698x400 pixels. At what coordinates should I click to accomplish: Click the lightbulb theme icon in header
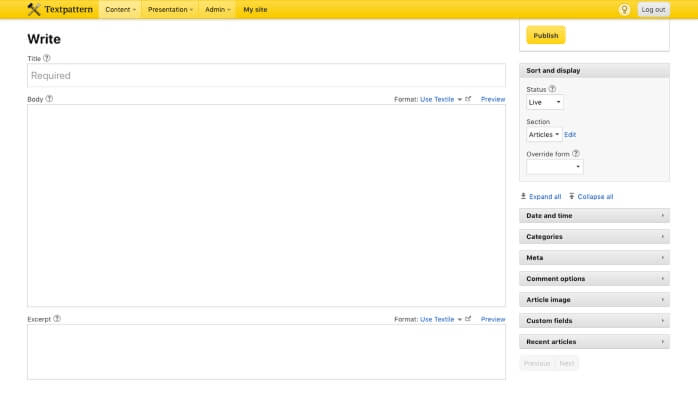click(x=624, y=9)
